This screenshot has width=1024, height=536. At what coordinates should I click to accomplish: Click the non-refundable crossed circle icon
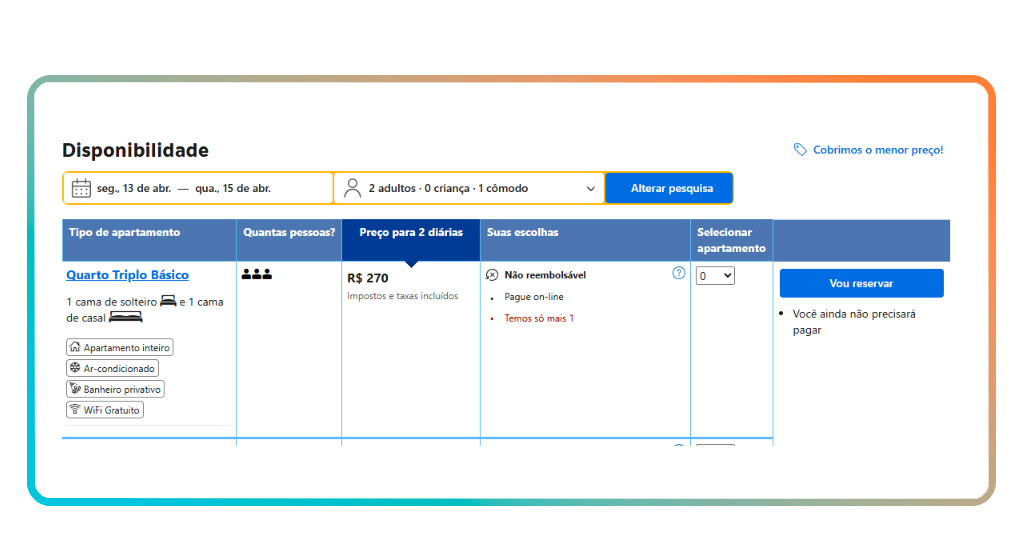tap(492, 275)
